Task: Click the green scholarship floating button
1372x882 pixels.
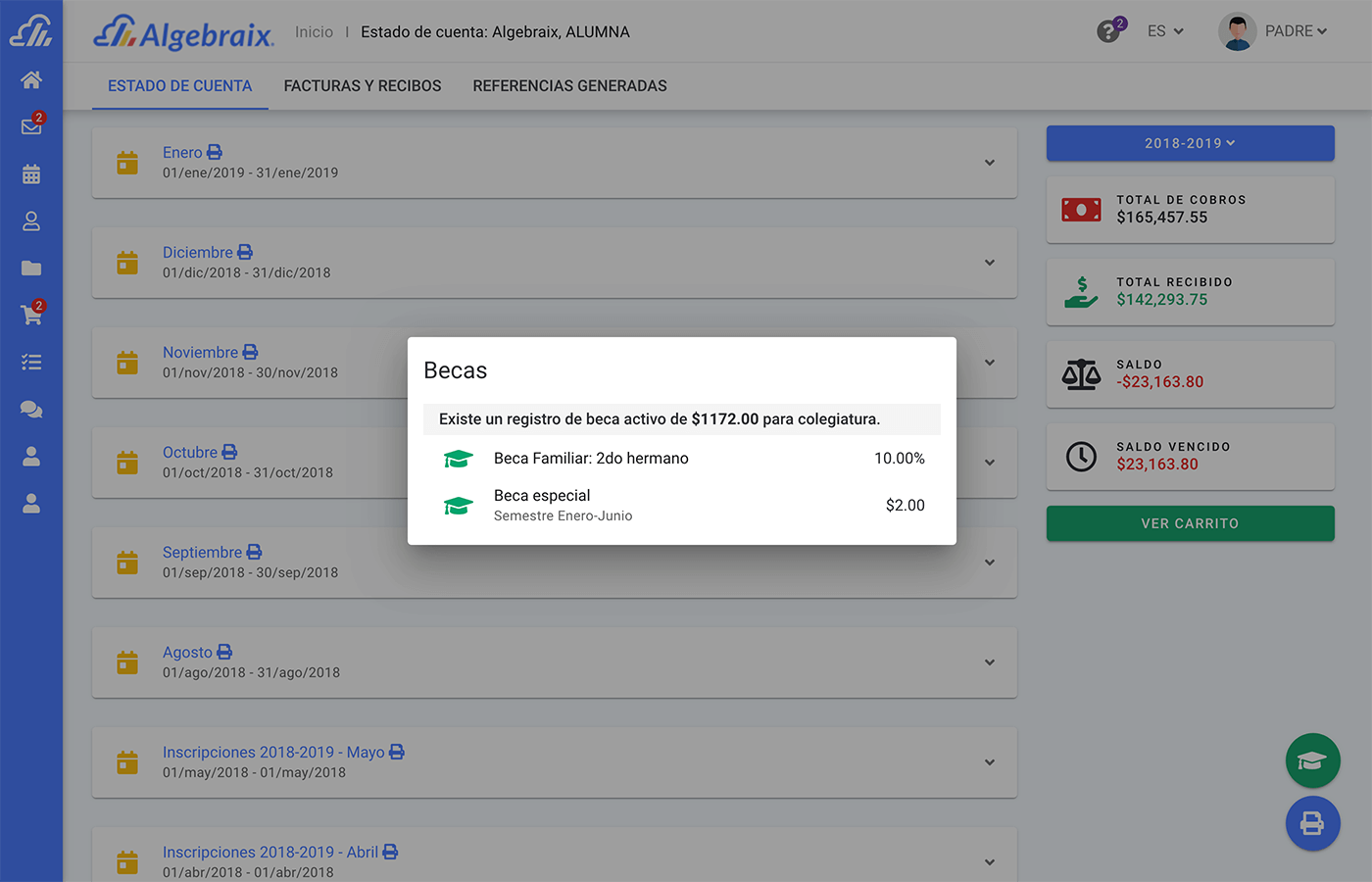Action: point(1312,760)
